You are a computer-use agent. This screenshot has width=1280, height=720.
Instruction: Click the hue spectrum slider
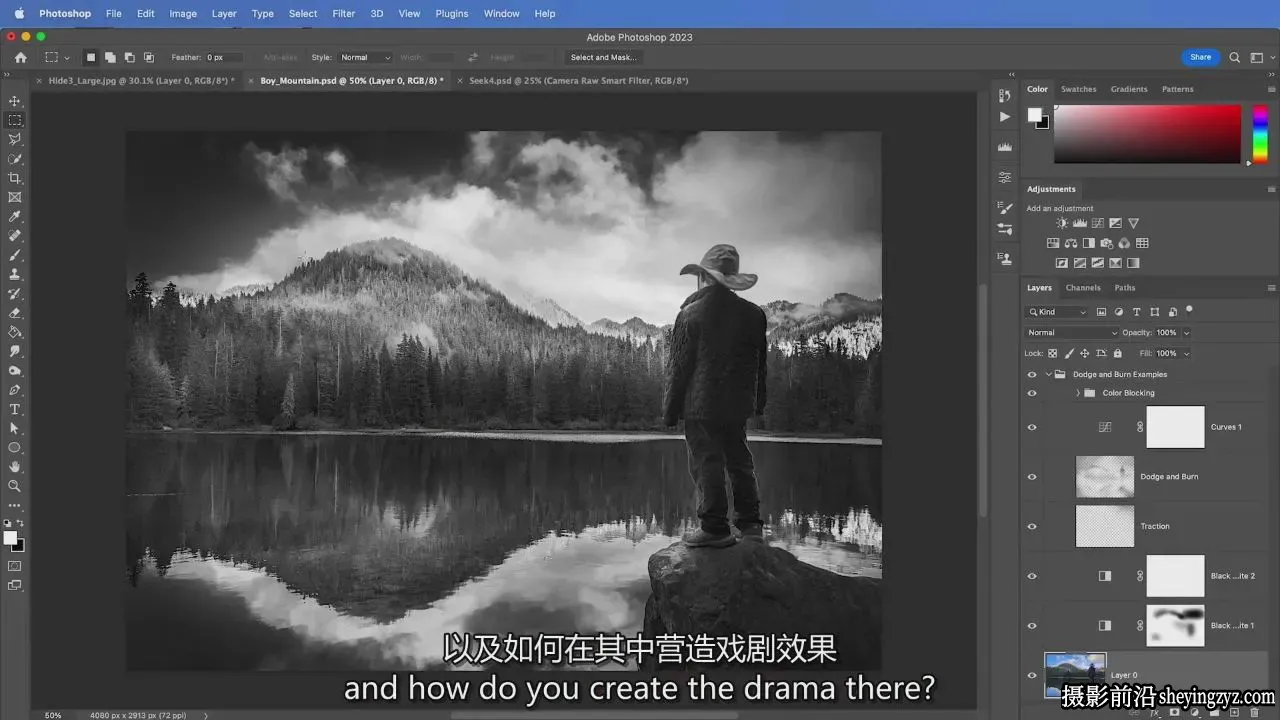(x=1261, y=134)
